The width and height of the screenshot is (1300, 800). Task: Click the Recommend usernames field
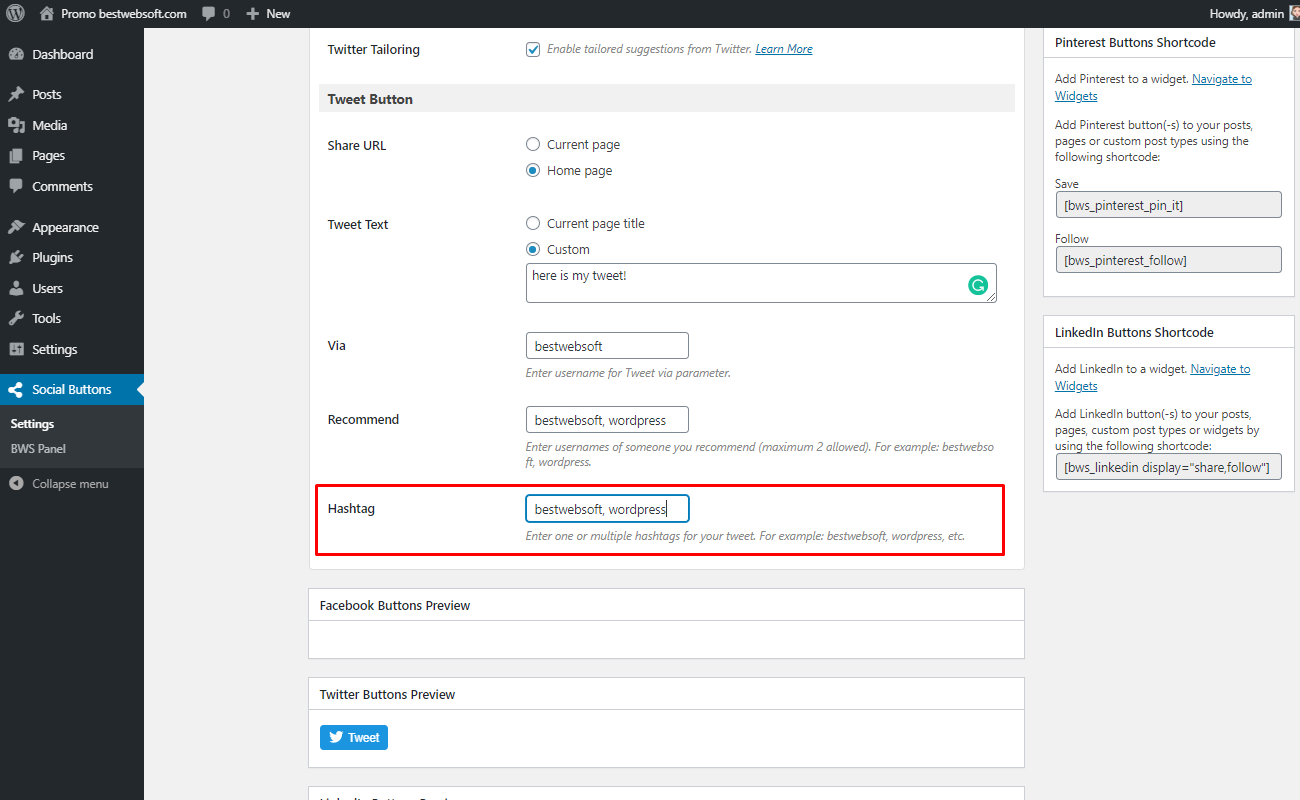pos(607,420)
